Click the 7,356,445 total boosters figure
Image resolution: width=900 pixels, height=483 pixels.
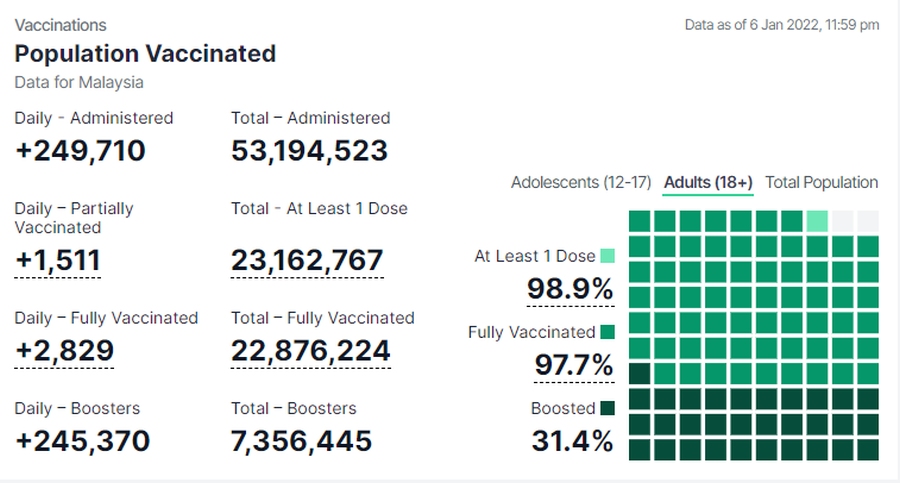[301, 440]
